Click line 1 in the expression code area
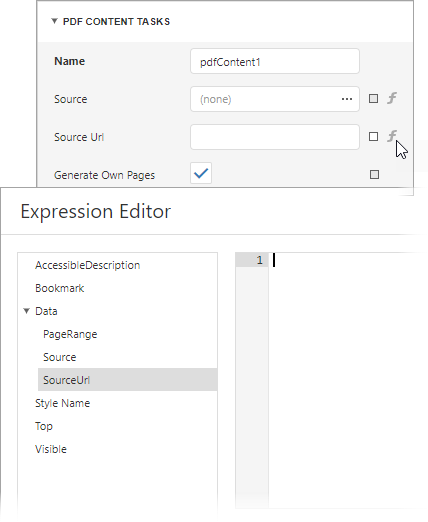428x522 pixels. tap(347, 260)
